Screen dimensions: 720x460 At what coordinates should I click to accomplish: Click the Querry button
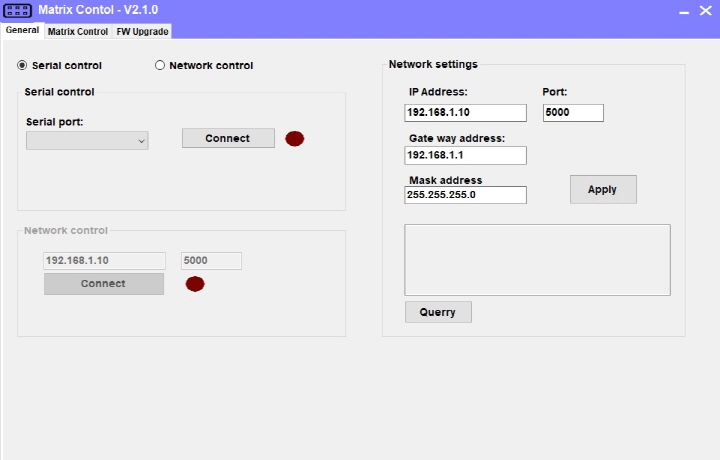(438, 312)
